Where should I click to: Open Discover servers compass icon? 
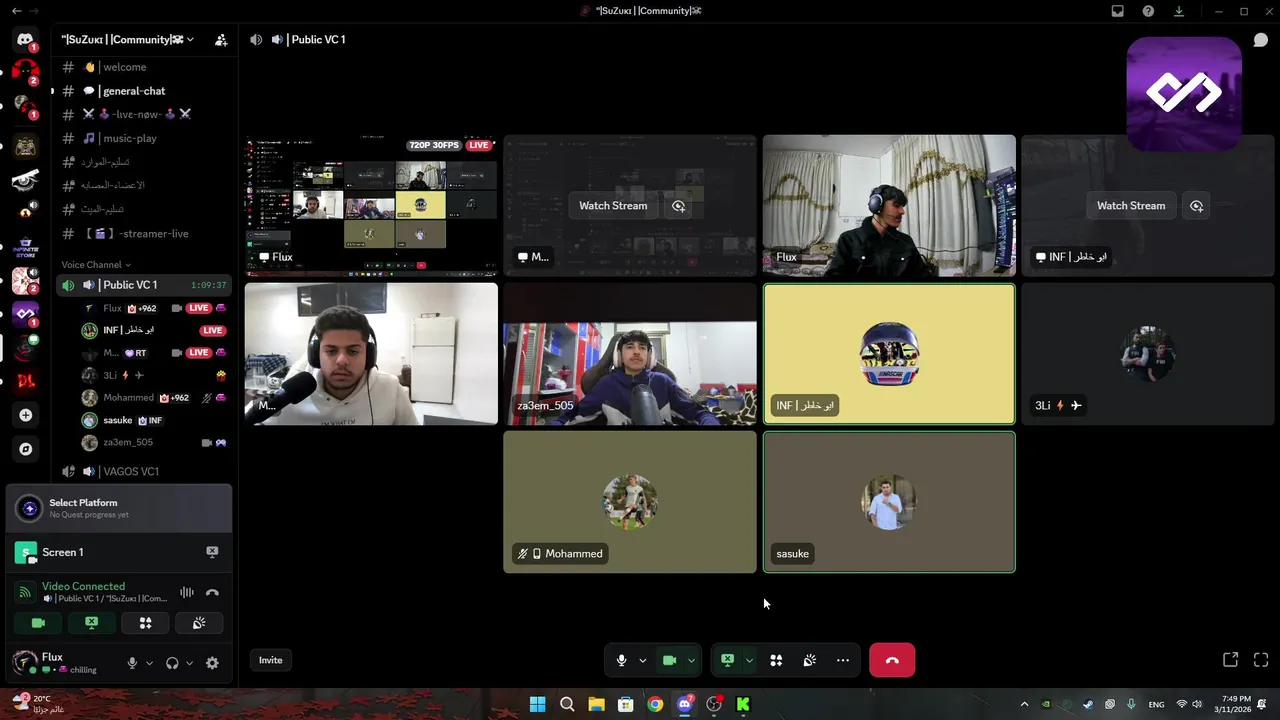25,449
